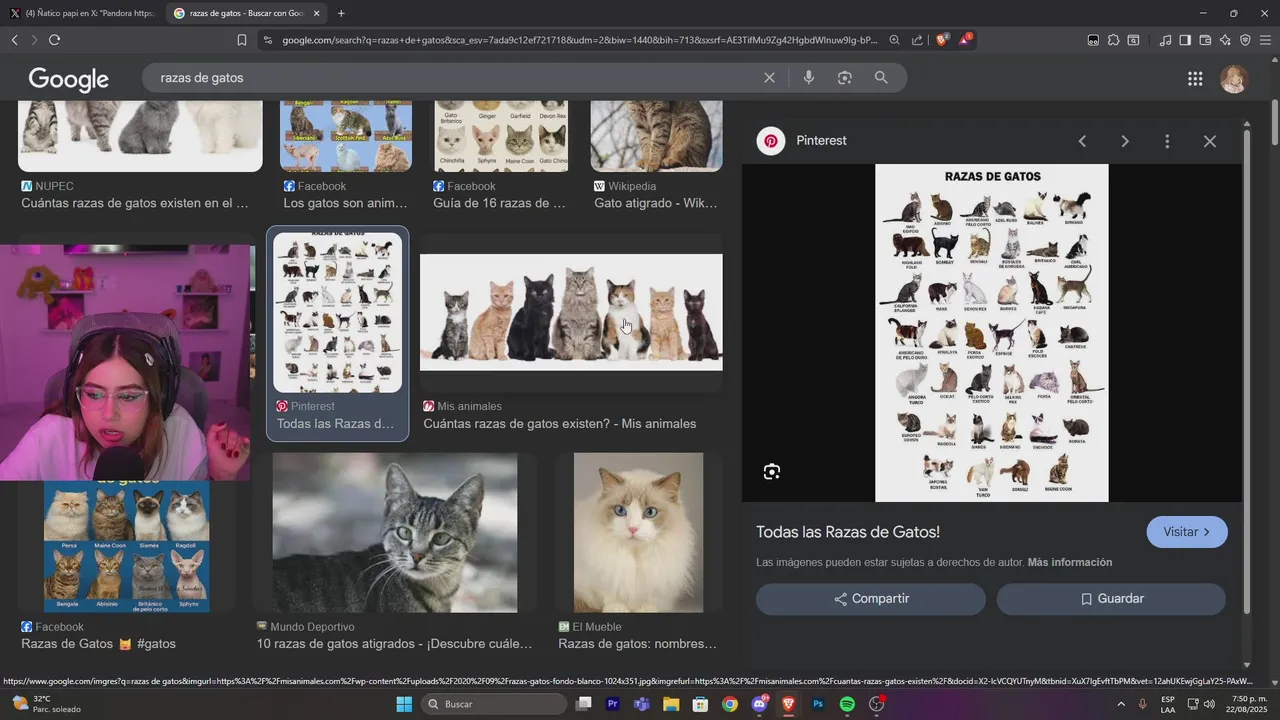Click the Visitar button
Screen dimensions: 1280x720
(x=1187, y=532)
